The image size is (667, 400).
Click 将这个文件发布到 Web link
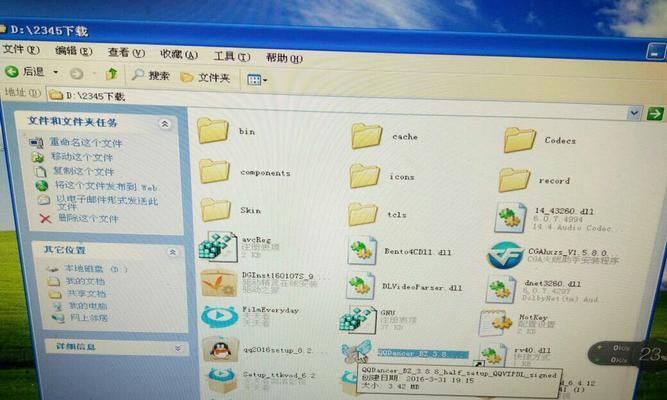[106, 186]
